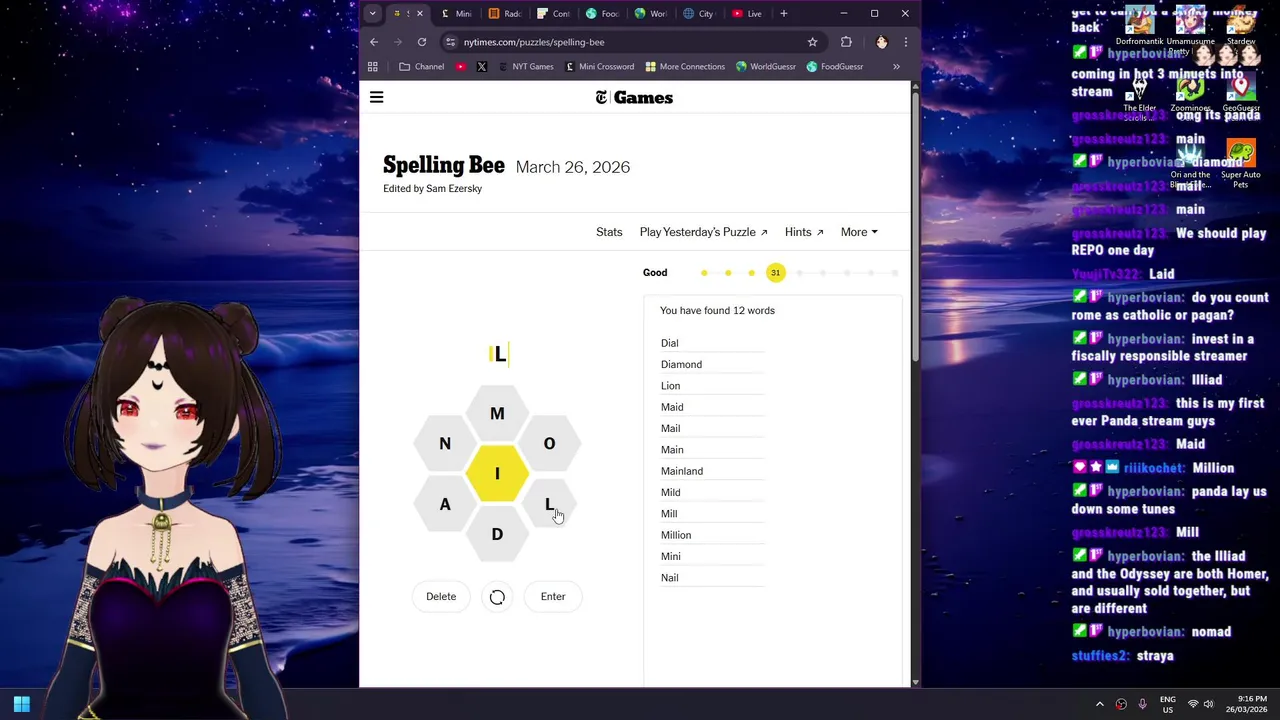
Task: Switch to the Radc tab
Action: 505,14
